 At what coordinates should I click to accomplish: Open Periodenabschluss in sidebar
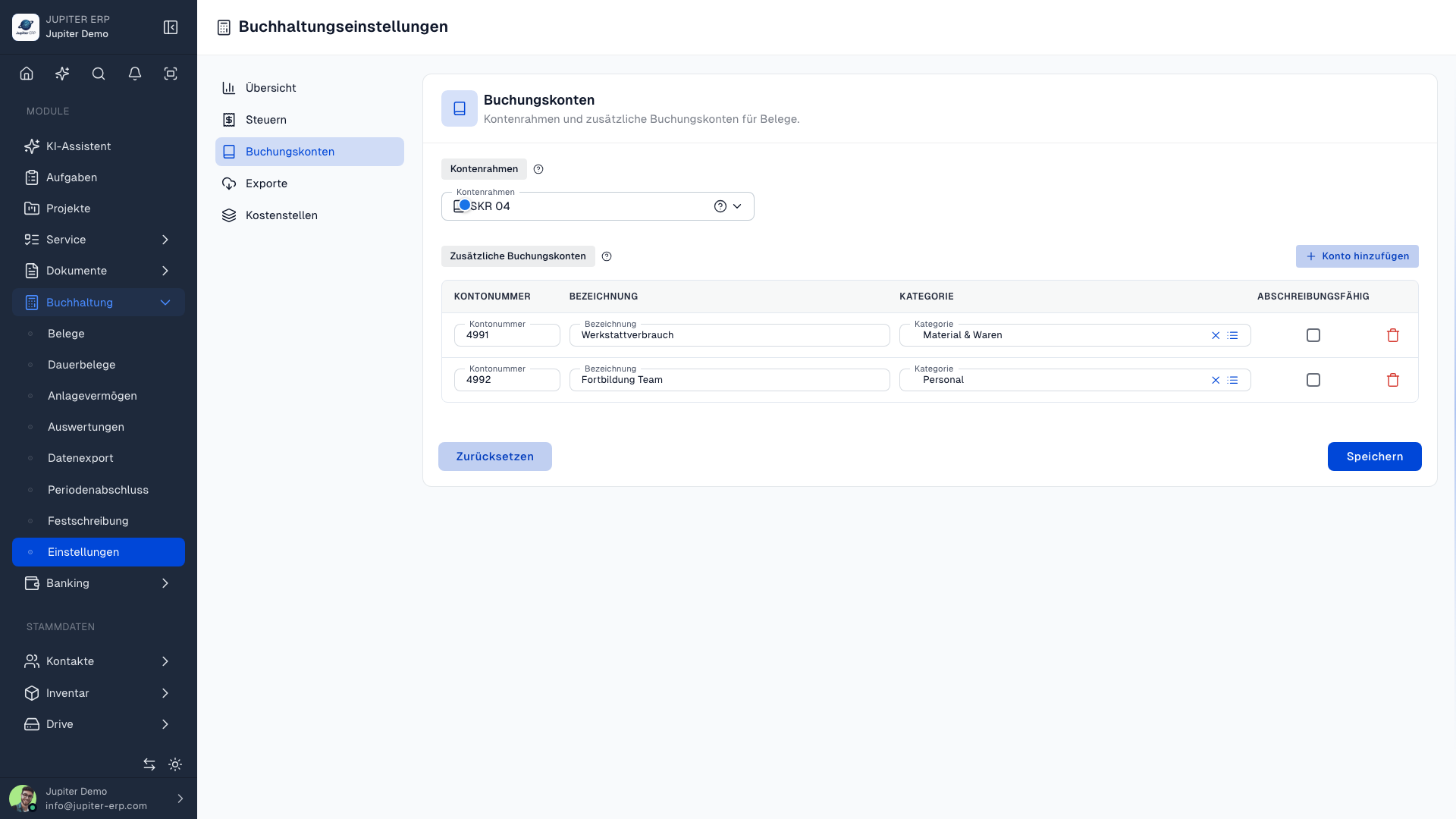[x=99, y=490]
